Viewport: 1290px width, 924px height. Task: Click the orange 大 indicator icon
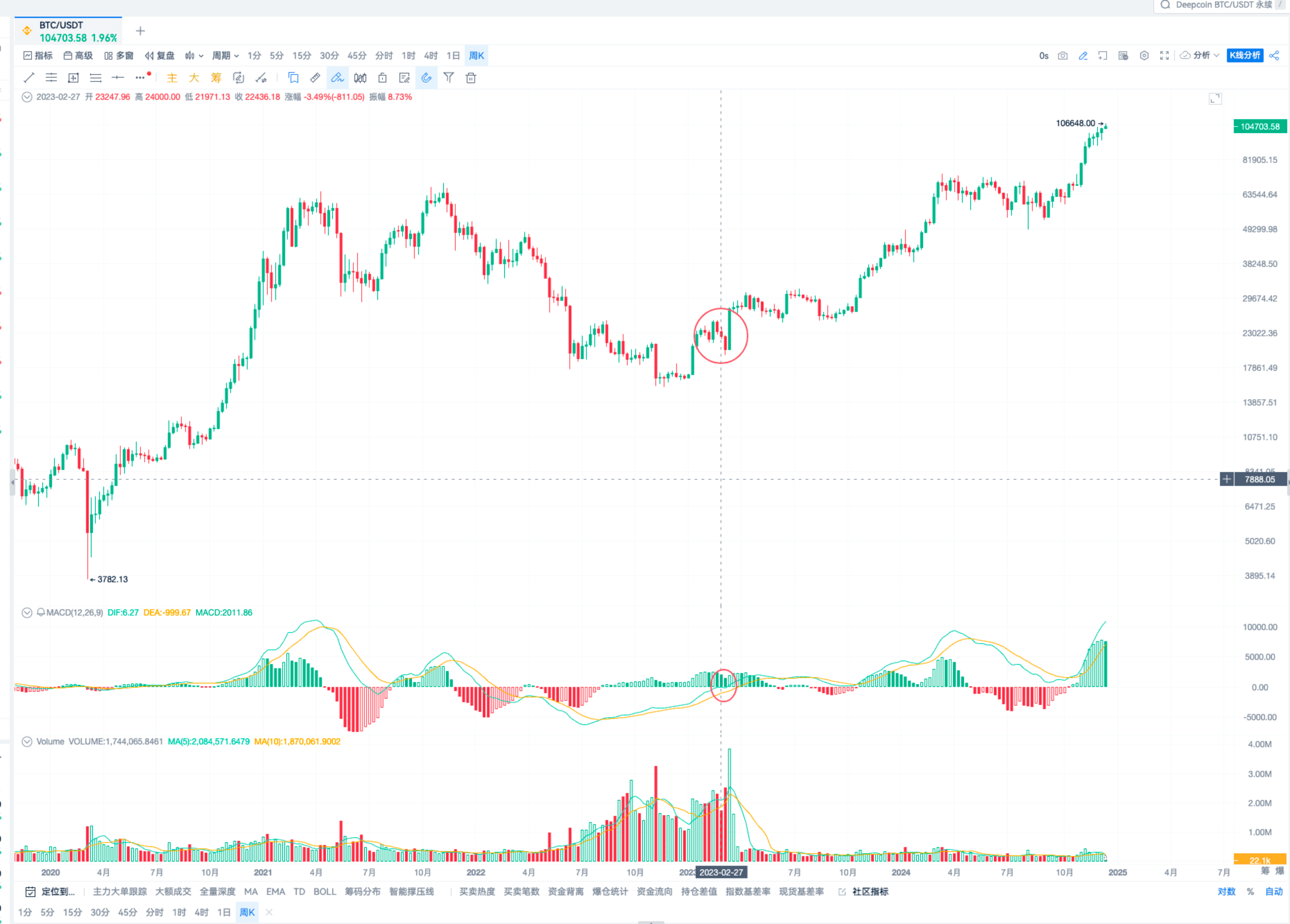(194, 78)
